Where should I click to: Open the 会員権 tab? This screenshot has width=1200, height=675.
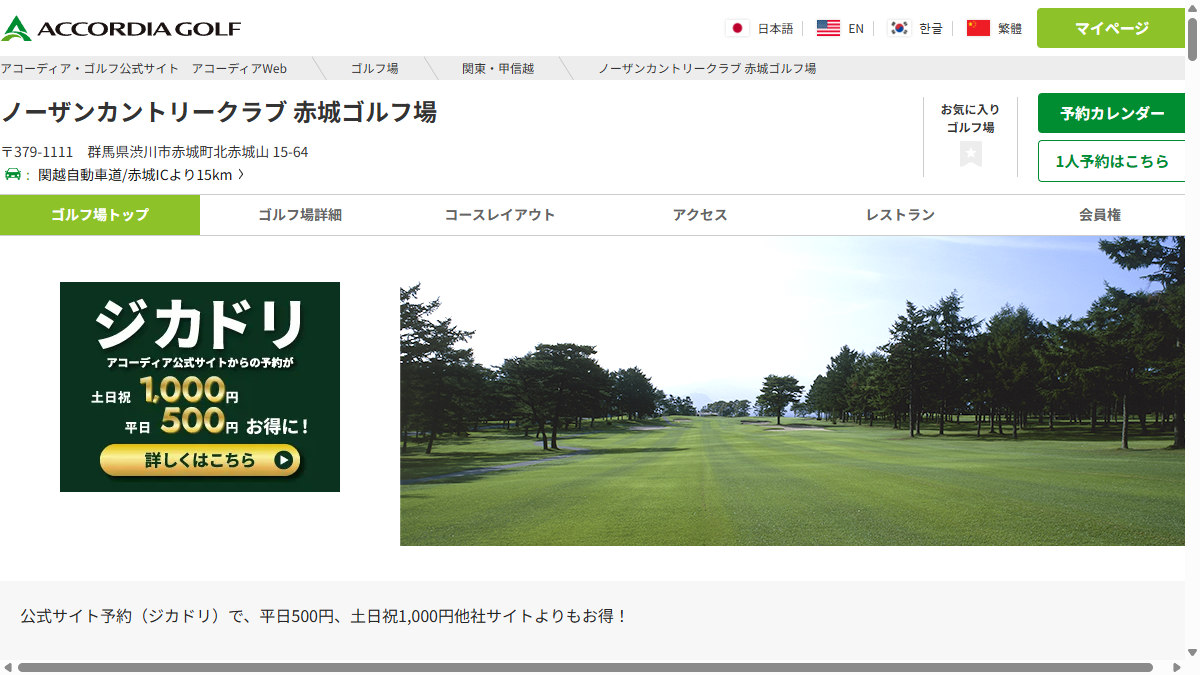pyautogui.click(x=1100, y=215)
